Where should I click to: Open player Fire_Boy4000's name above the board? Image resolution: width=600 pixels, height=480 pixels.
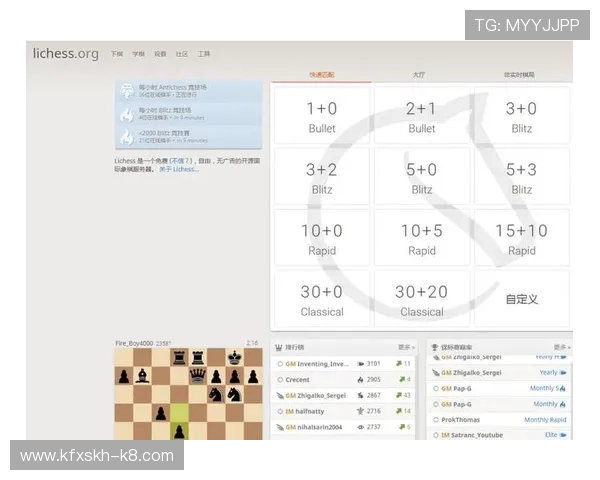tap(132, 342)
